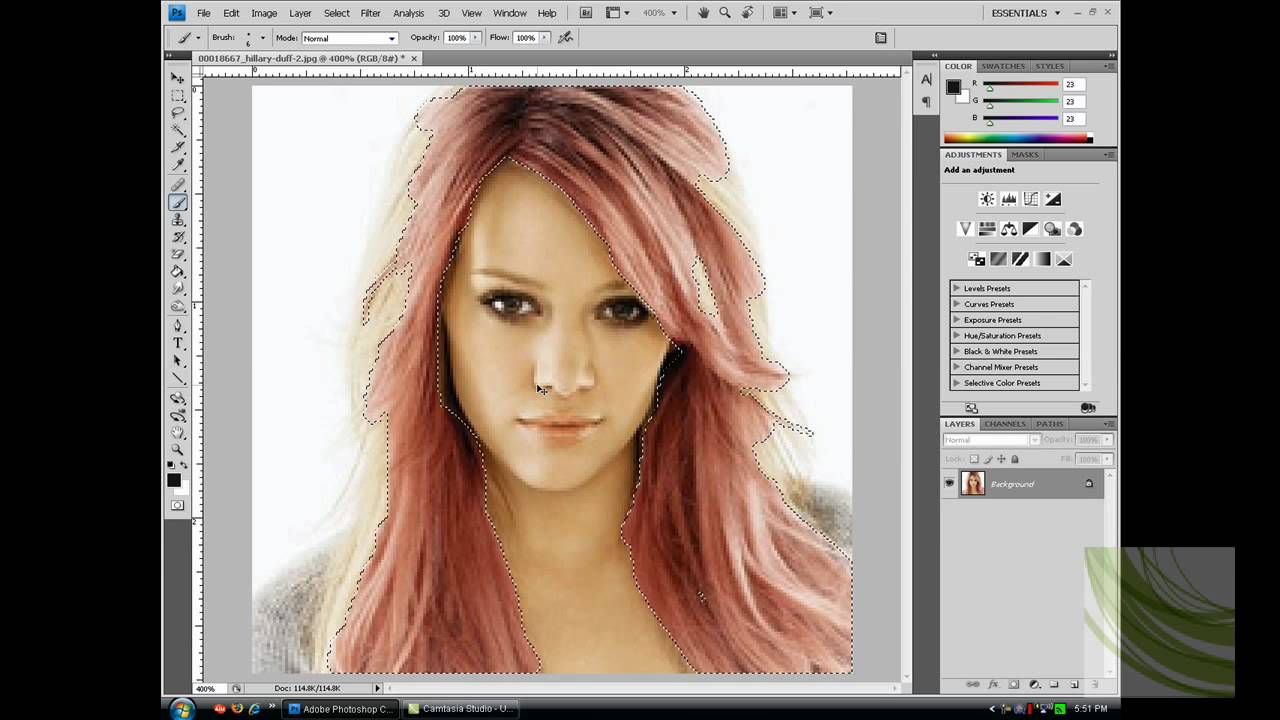Select the Paint Bucket tool
The height and width of the screenshot is (720, 1280).
point(178,272)
